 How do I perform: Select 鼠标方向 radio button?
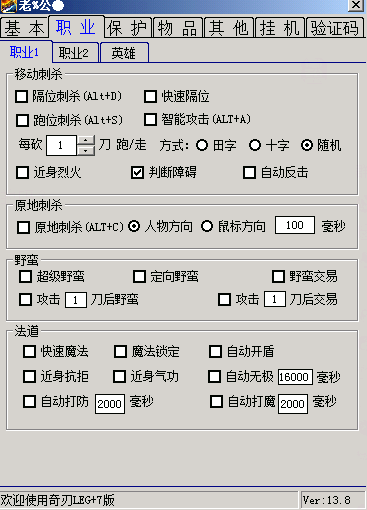207,227
